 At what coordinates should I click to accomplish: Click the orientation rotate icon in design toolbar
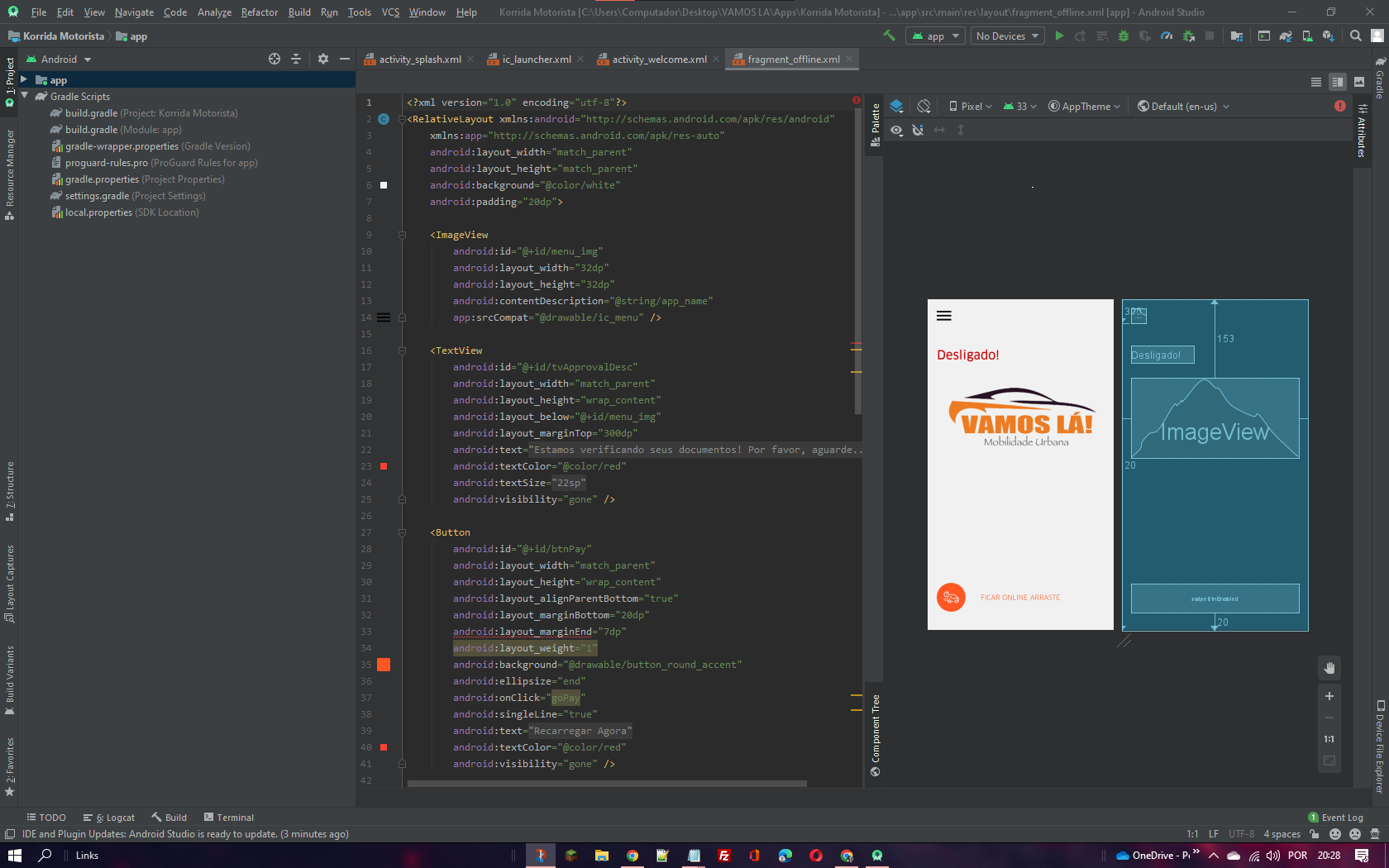tap(924, 107)
